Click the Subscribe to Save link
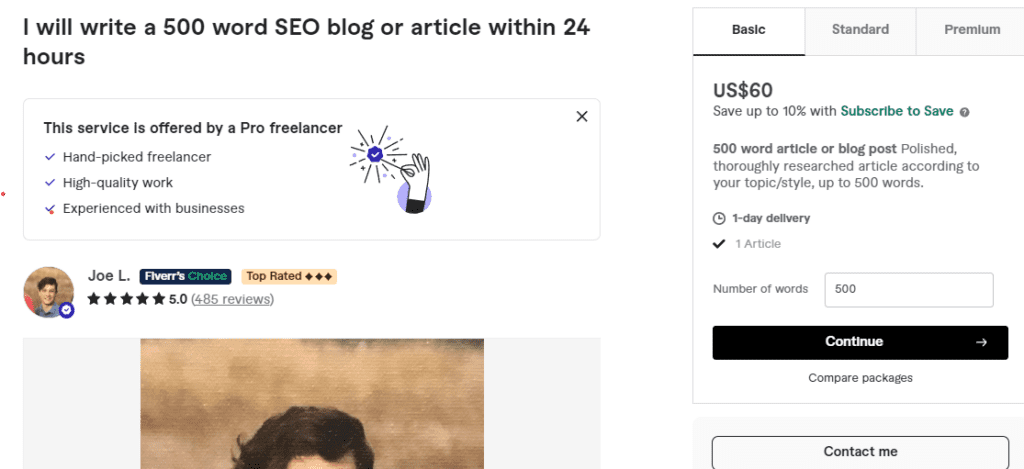 tap(897, 111)
